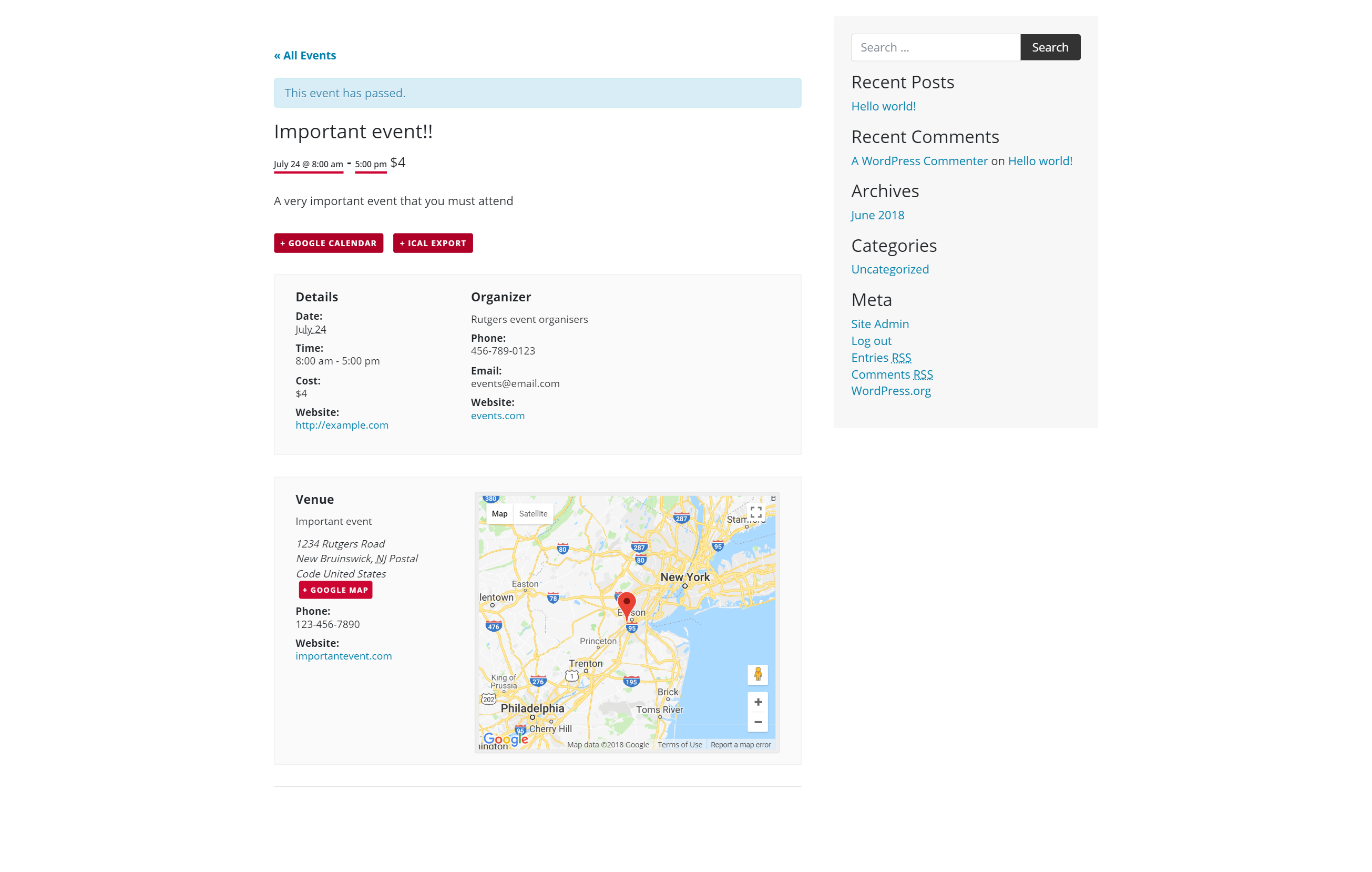Visit the importantevent.com venue website
Image resolution: width=1372 pixels, height=872 pixels.
tap(344, 656)
